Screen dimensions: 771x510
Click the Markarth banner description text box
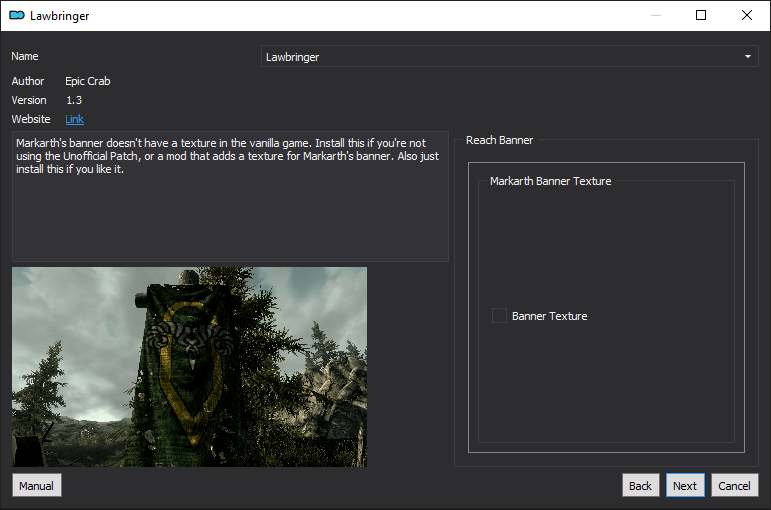coord(230,196)
